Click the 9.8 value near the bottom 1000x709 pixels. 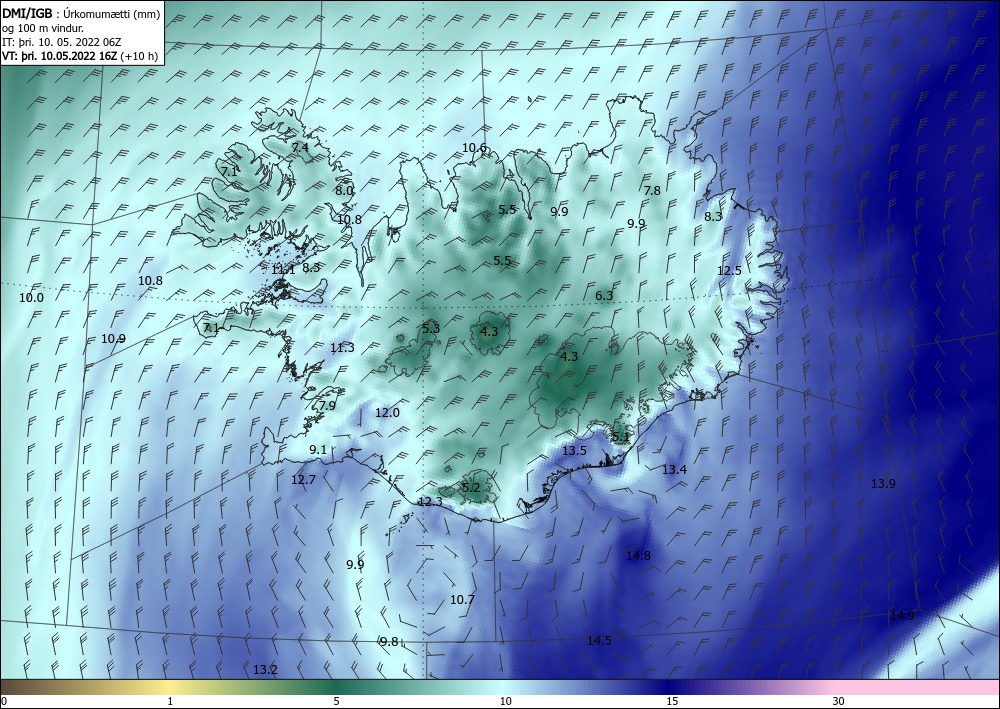click(389, 641)
